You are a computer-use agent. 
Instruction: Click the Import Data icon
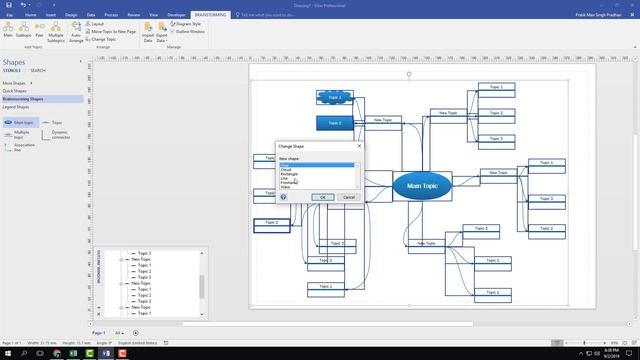coord(148,32)
